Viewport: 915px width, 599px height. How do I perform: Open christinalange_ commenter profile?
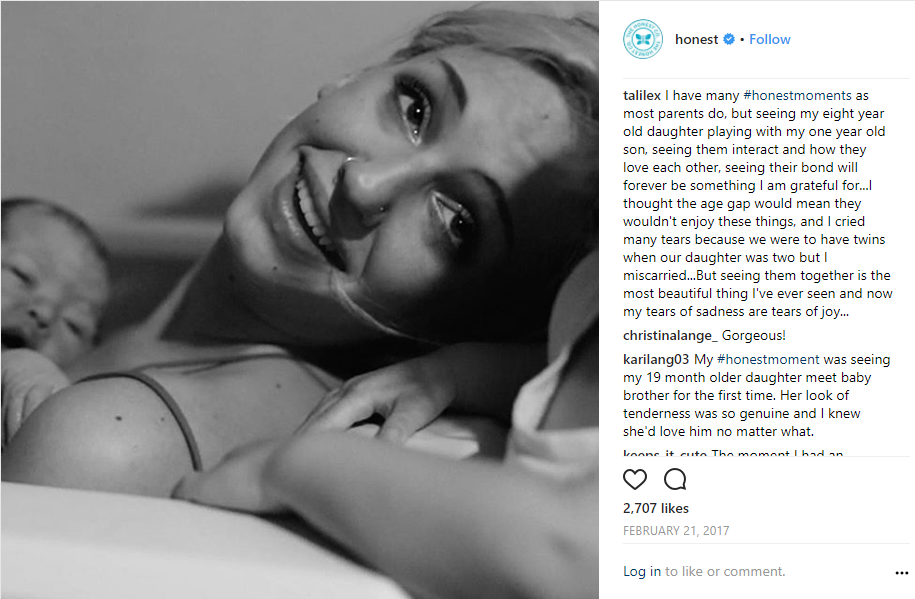point(670,336)
